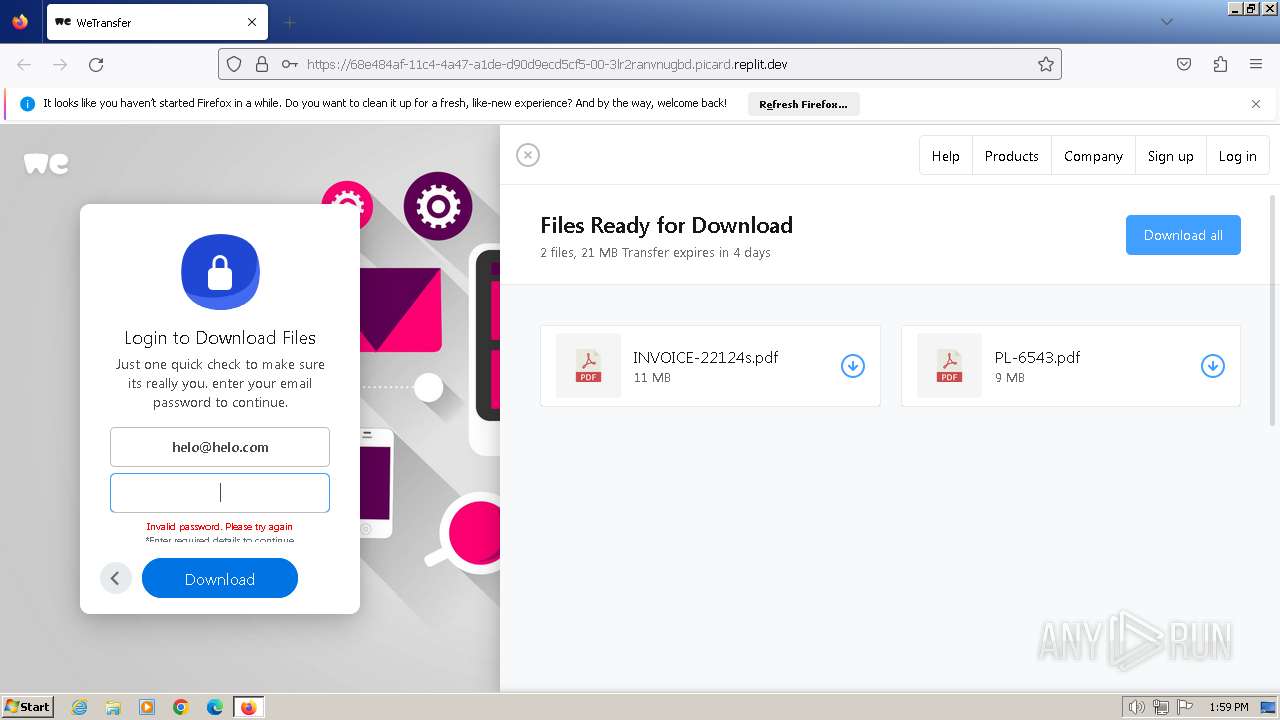Open volume control in system tray
The width and height of the screenshot is (1280, 720).
coord(1137,707)
